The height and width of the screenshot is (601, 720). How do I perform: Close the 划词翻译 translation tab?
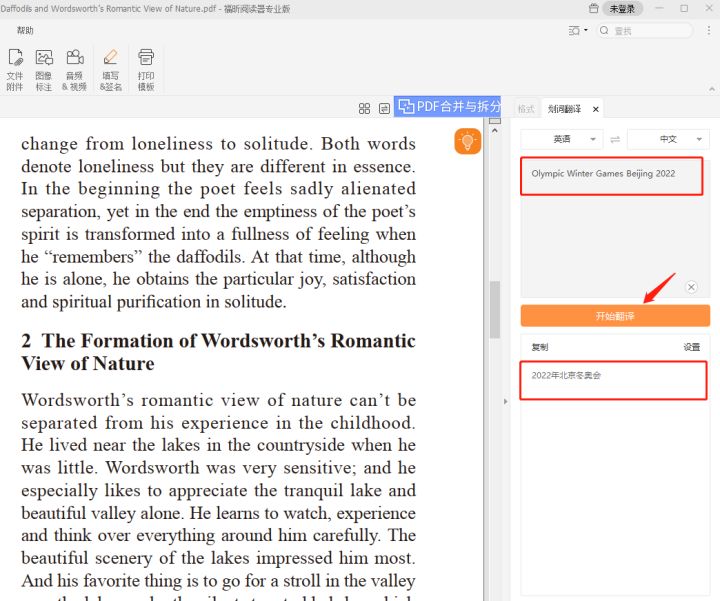[x=596, y=109]
